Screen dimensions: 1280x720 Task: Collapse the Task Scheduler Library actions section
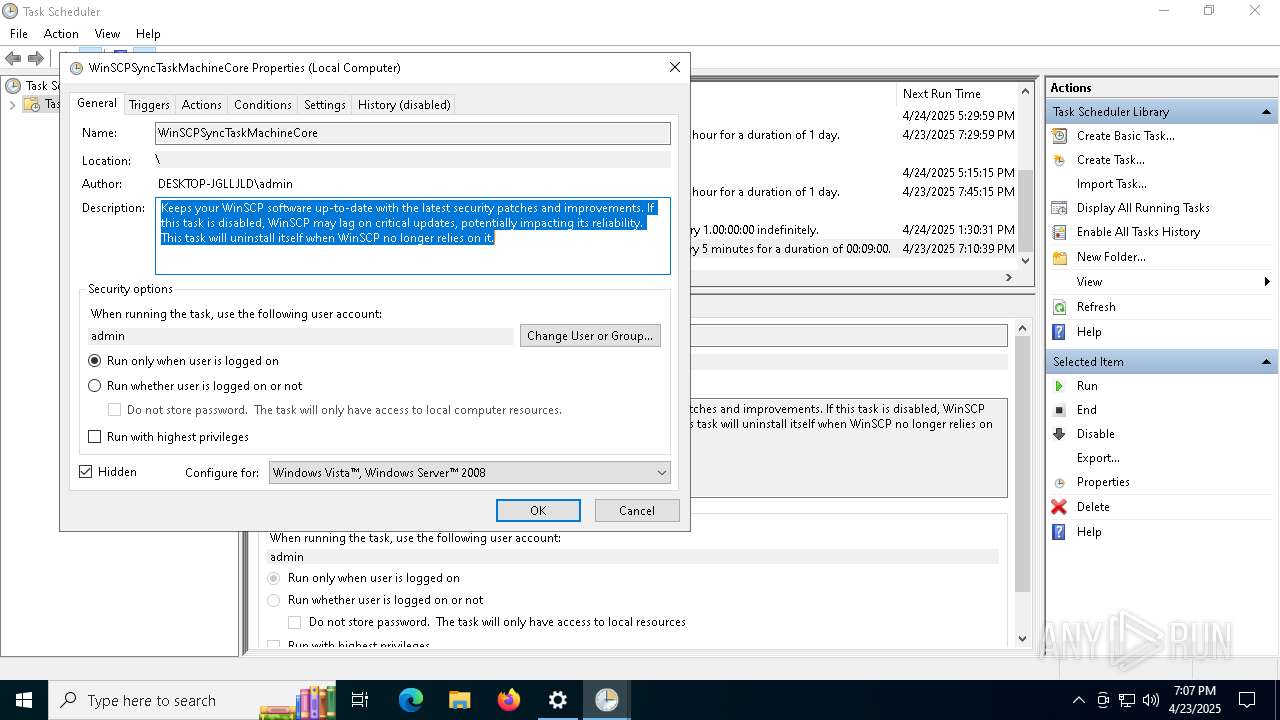click(x=1267, y=112)
